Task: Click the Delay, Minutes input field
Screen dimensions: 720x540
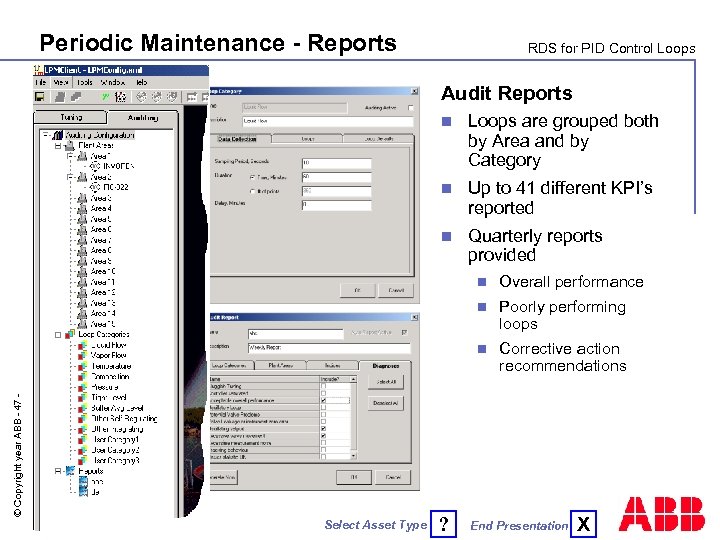Action: [x=337, y=205]
